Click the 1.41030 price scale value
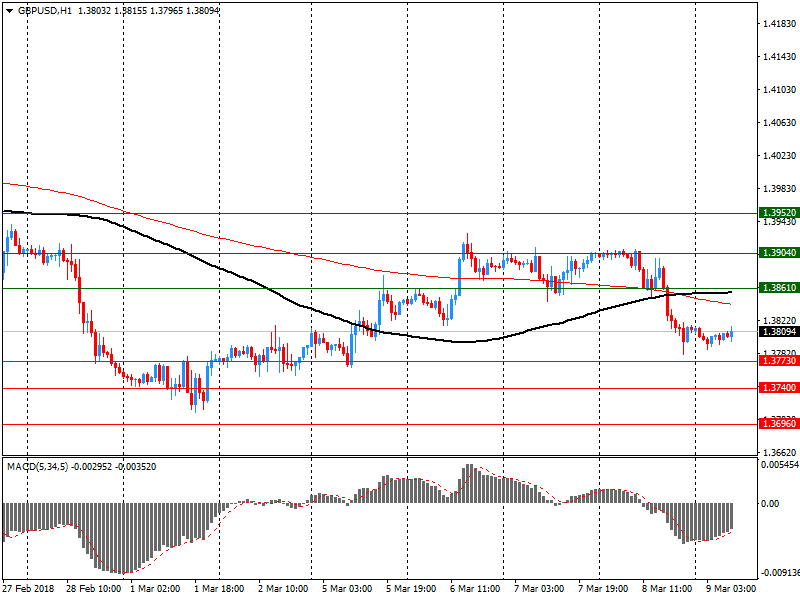800x600 pixels. point(779,89)
